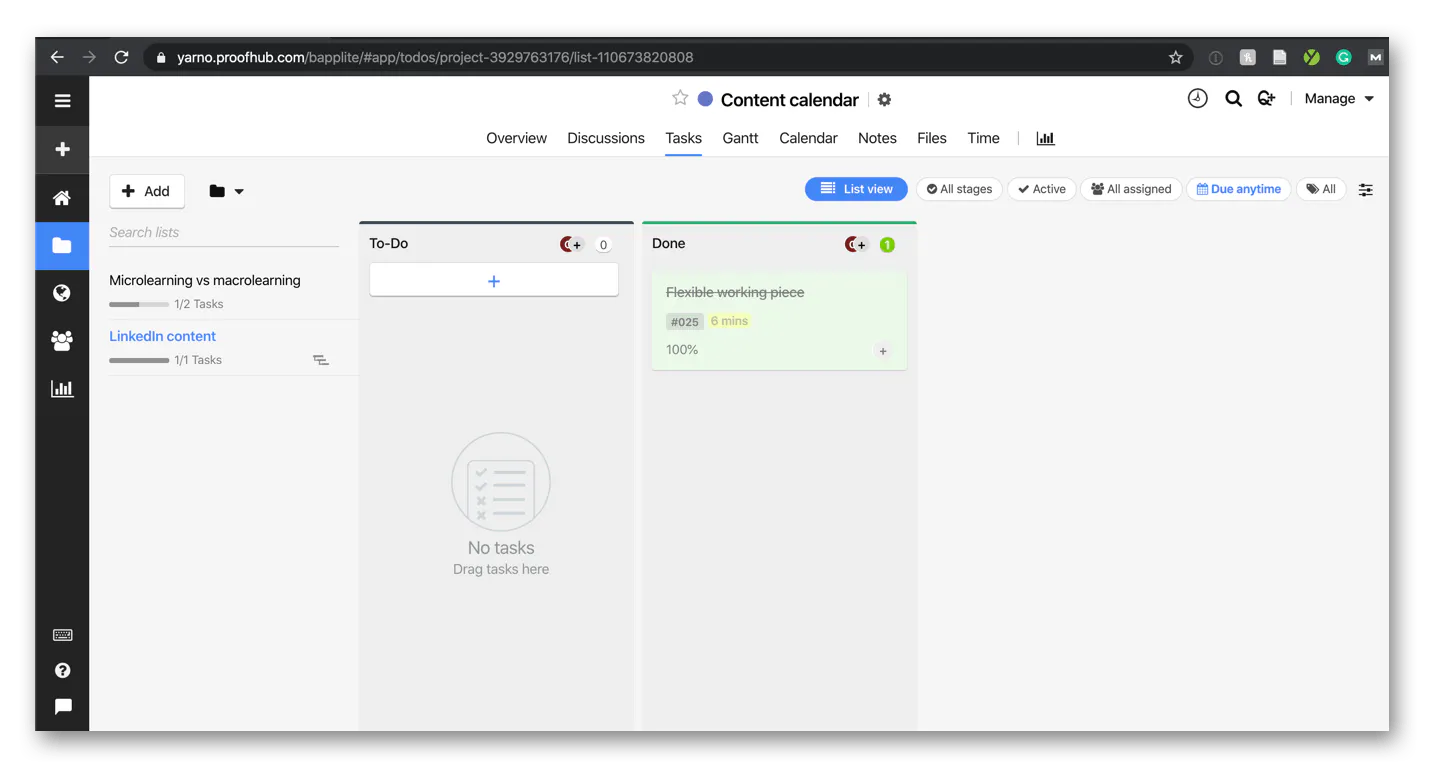1441x771 pixels.
Task: Open the Calendar tab
Action: pyautogui.click(x=808, y=138)
